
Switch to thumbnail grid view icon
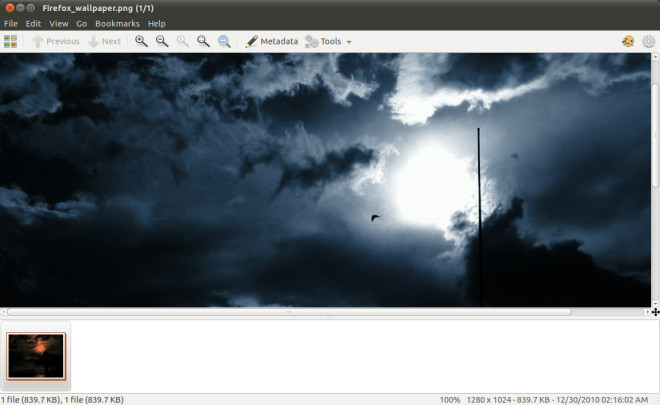11,41
